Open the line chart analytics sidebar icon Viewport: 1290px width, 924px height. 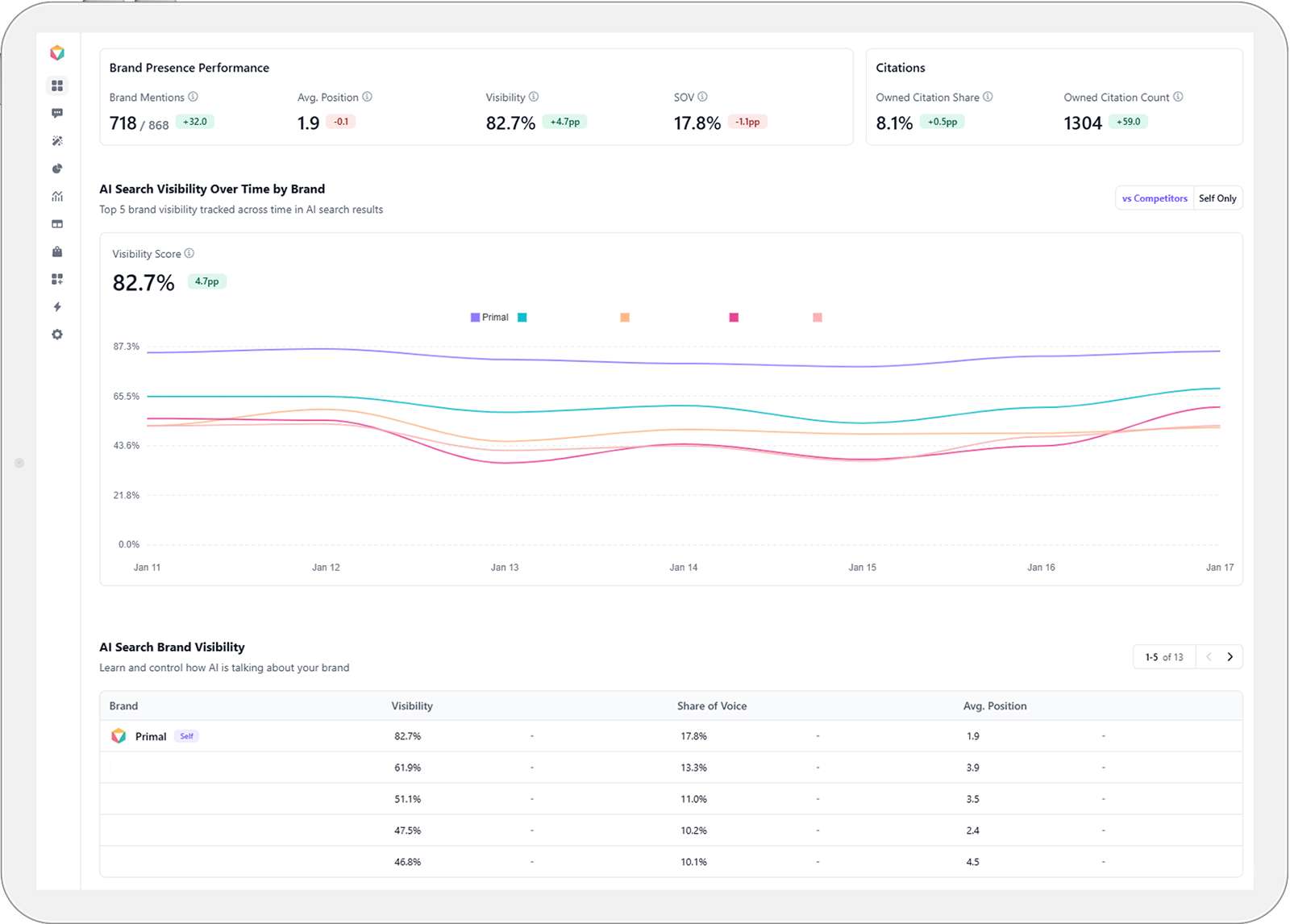[x=57, y=197]
